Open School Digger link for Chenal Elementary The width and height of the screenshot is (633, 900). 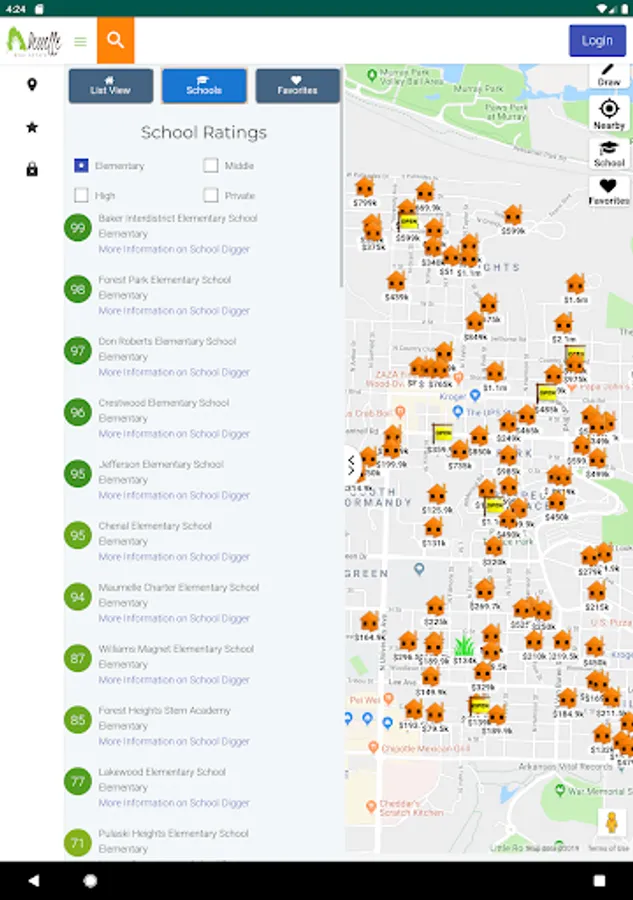174,556
